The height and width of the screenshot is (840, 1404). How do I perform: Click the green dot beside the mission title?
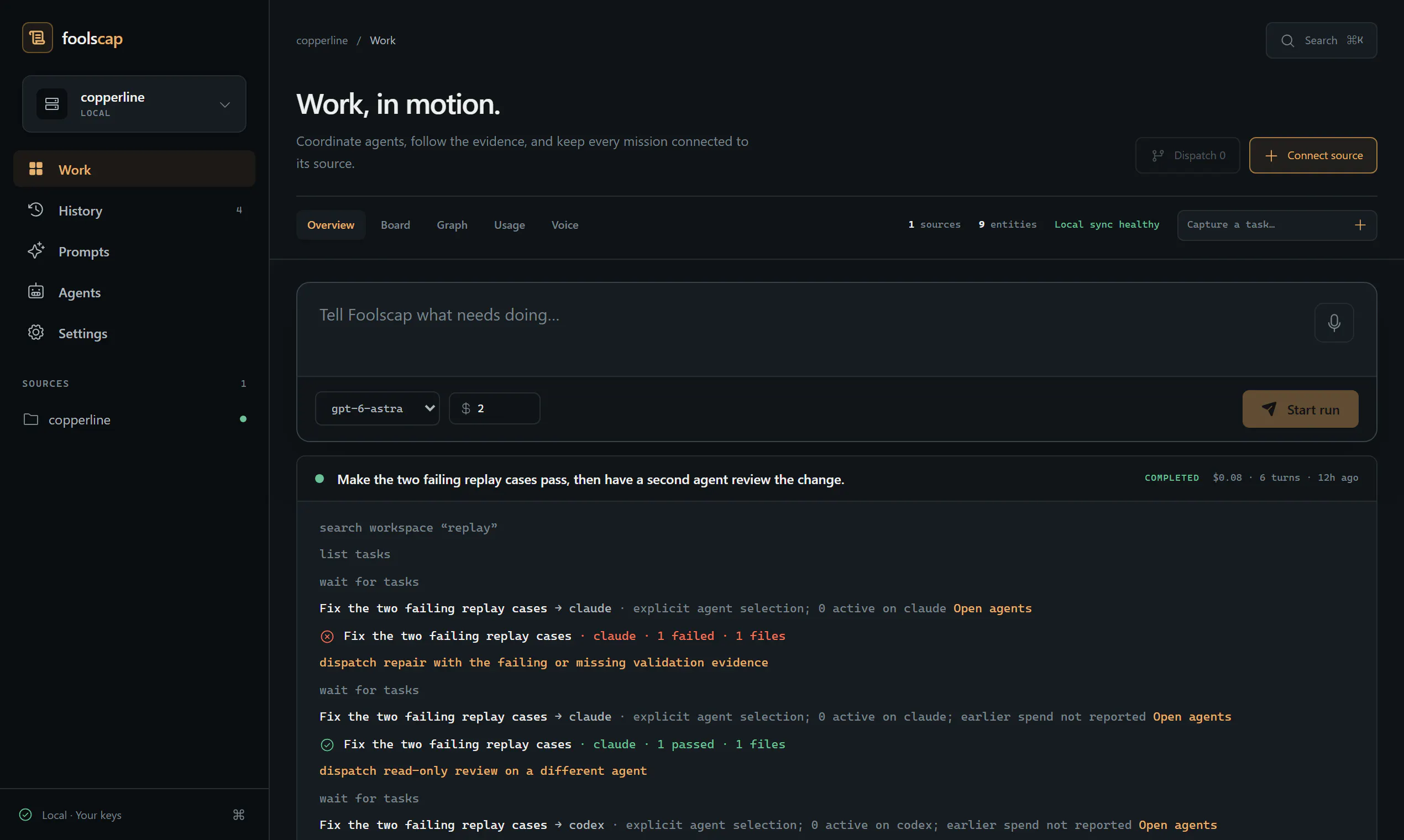(319, 479)
